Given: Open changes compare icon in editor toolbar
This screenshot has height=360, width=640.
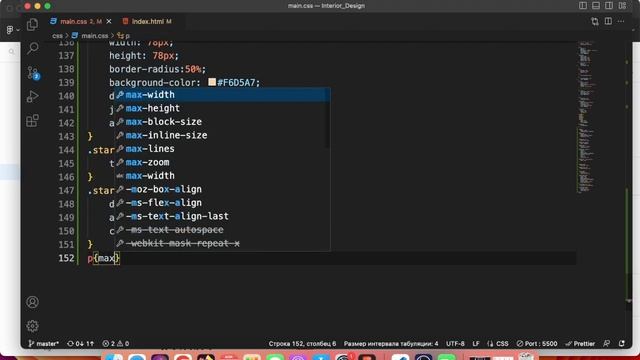Looking at the screenshot, I should click(595, 21).
